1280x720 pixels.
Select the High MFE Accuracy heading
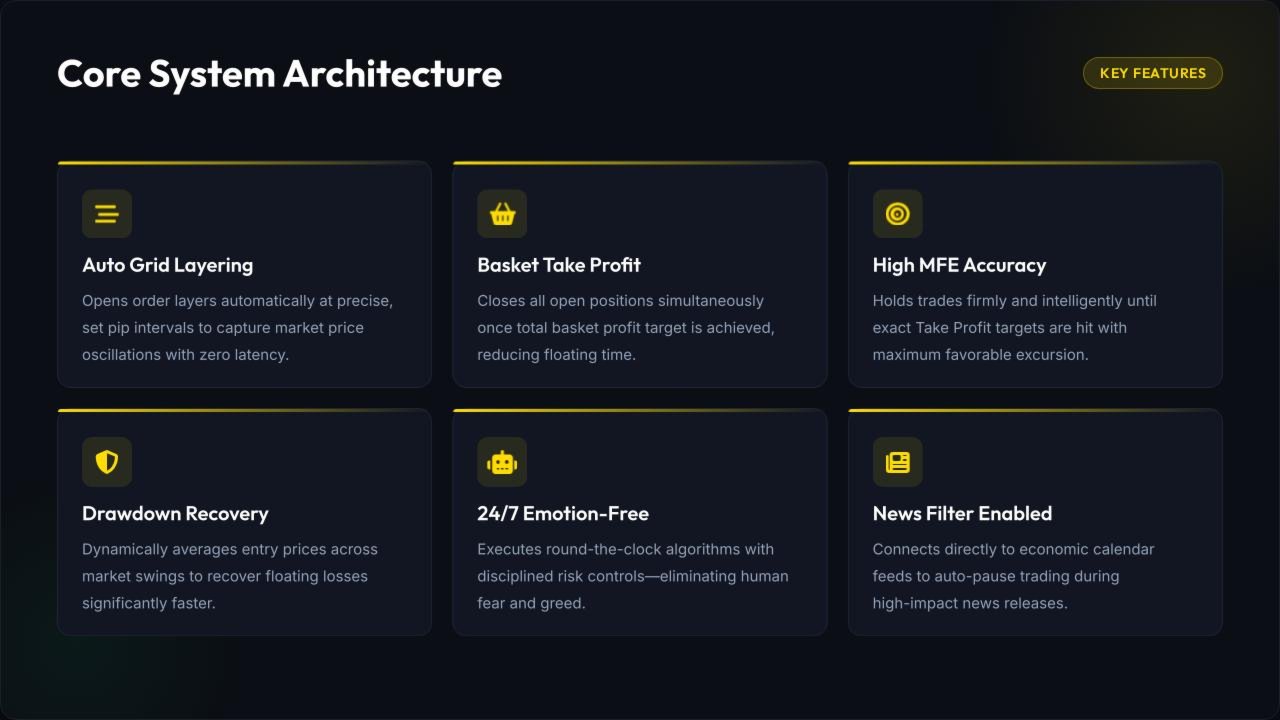click(959, 265)
